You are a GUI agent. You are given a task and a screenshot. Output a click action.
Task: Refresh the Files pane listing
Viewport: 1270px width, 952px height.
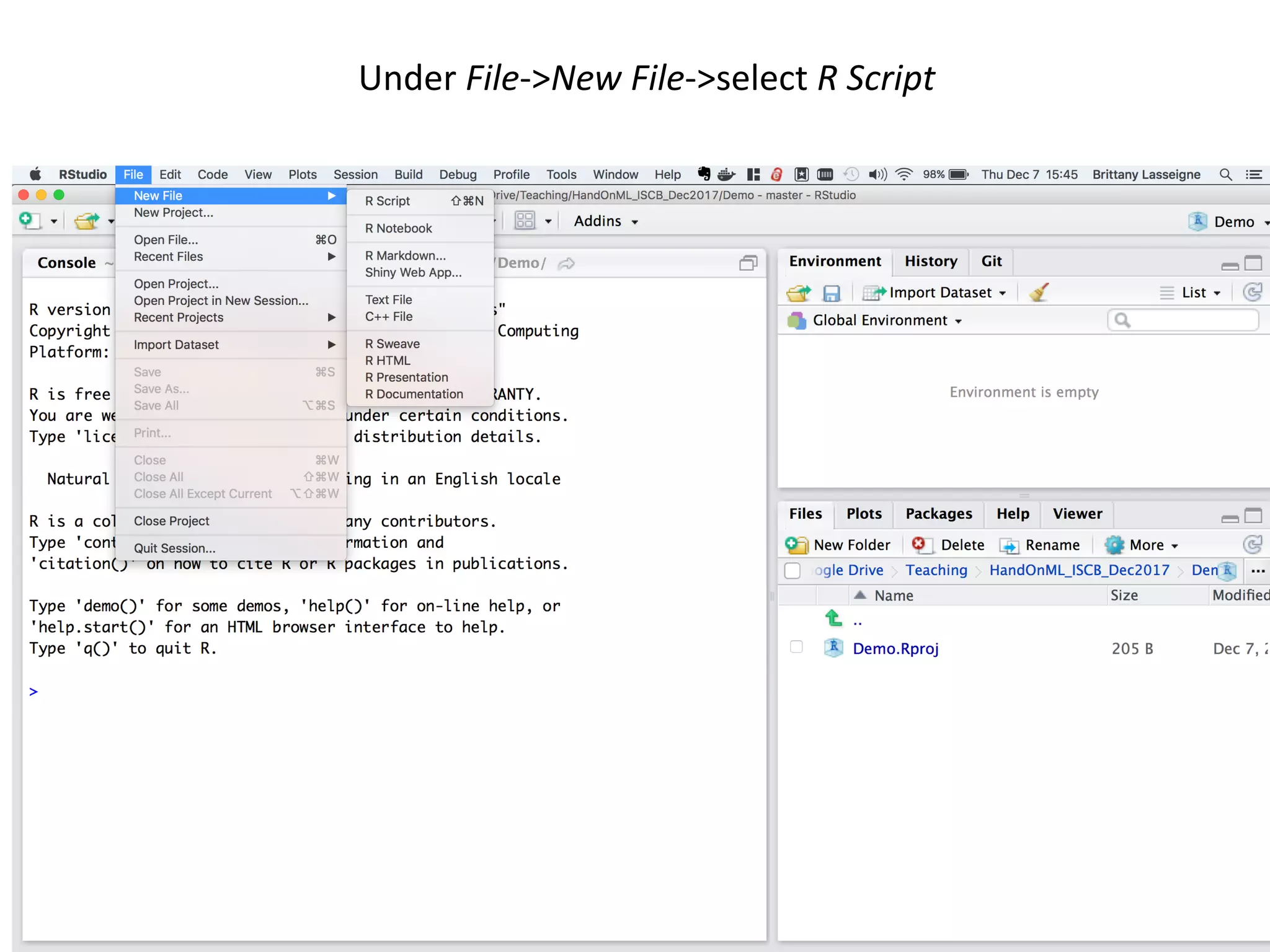coord(1253,544)
